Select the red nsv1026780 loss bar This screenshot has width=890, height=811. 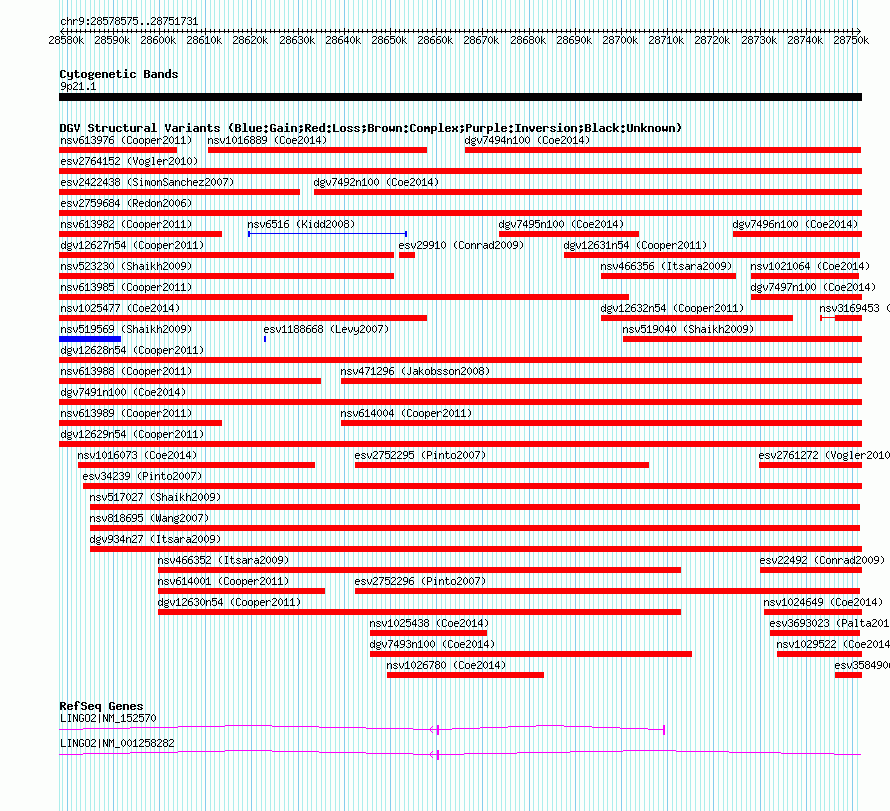coord(465,675)
